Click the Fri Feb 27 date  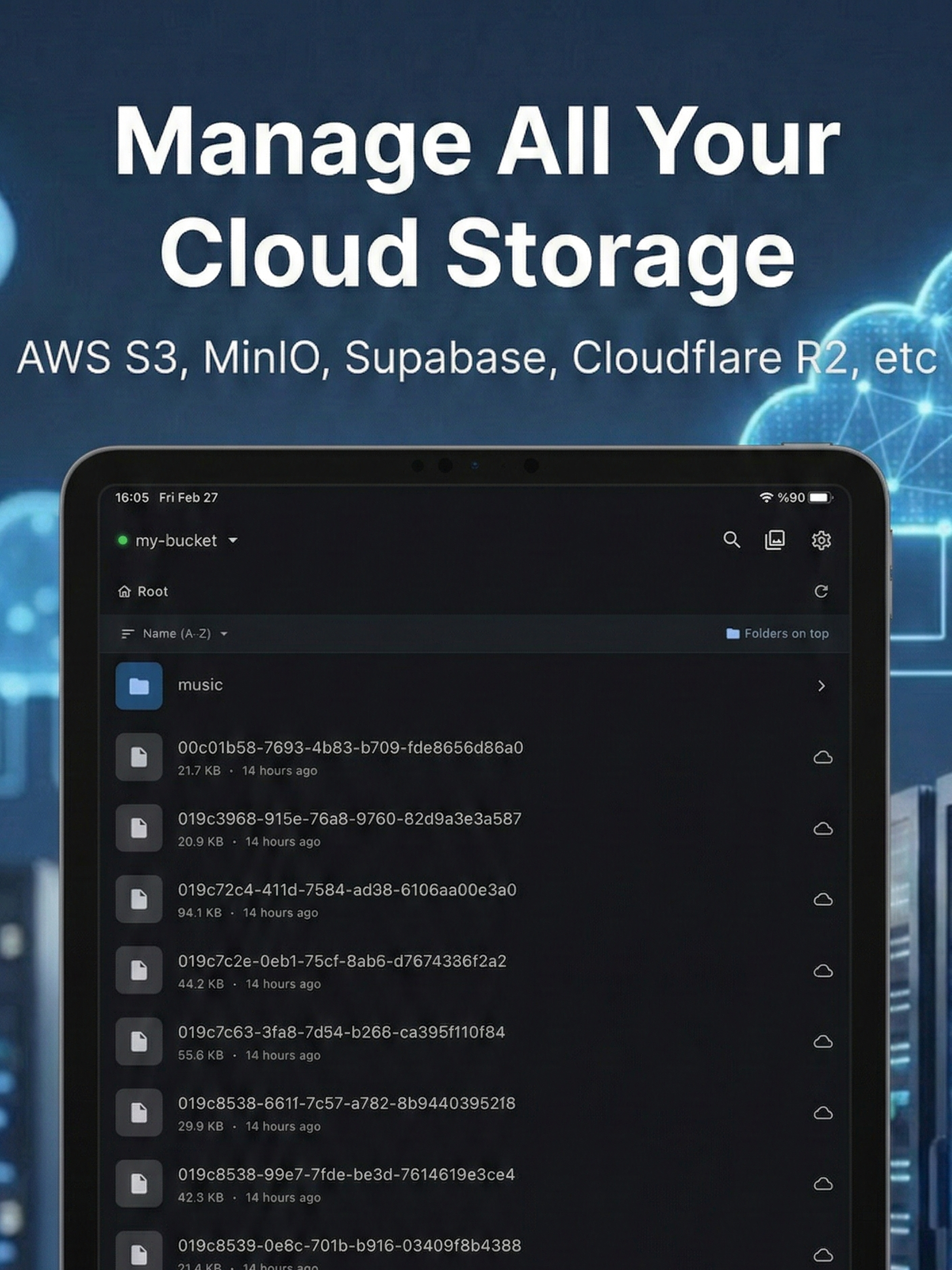tap(188, 498)
